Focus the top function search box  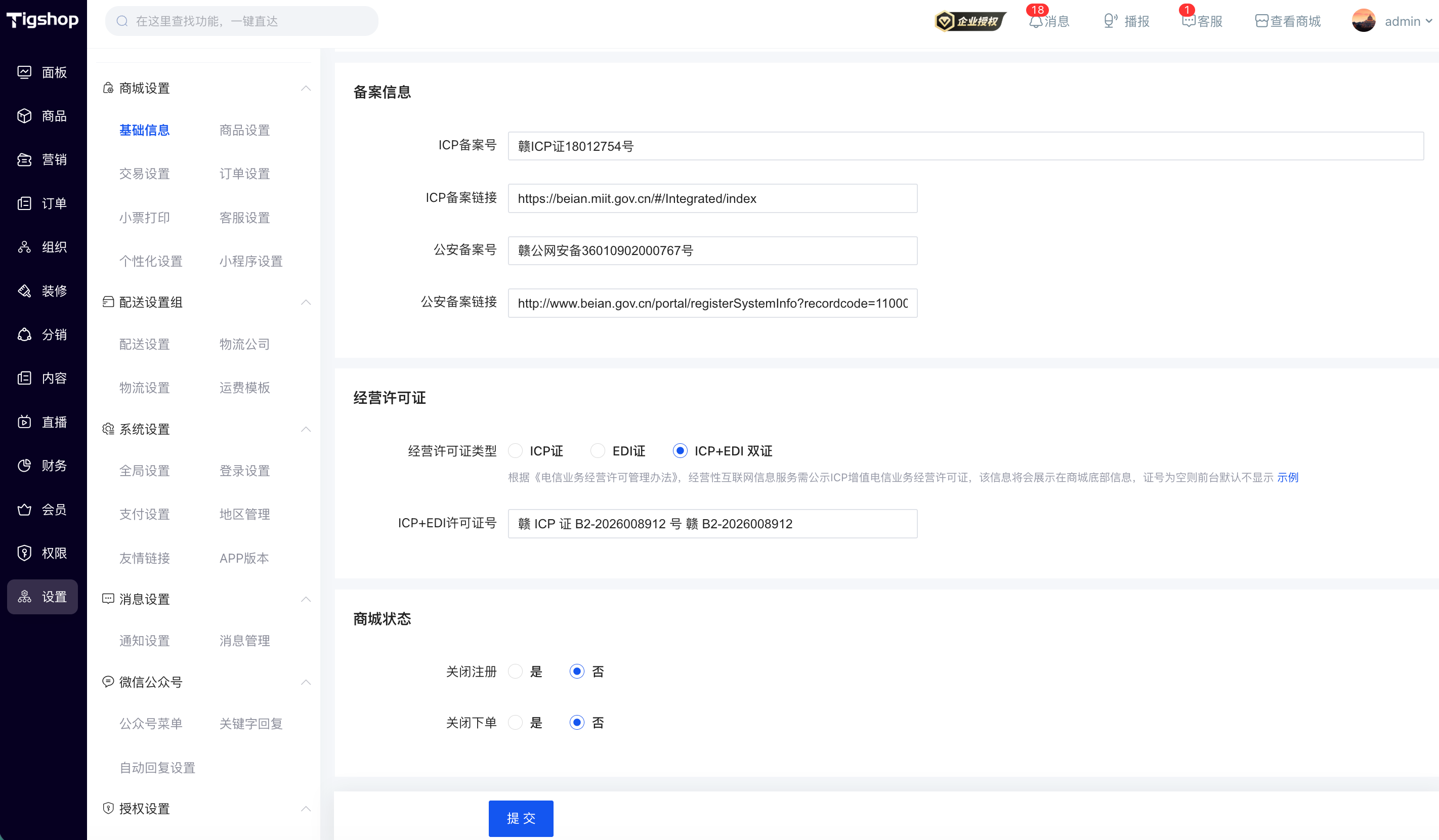(x=241, y=21)
